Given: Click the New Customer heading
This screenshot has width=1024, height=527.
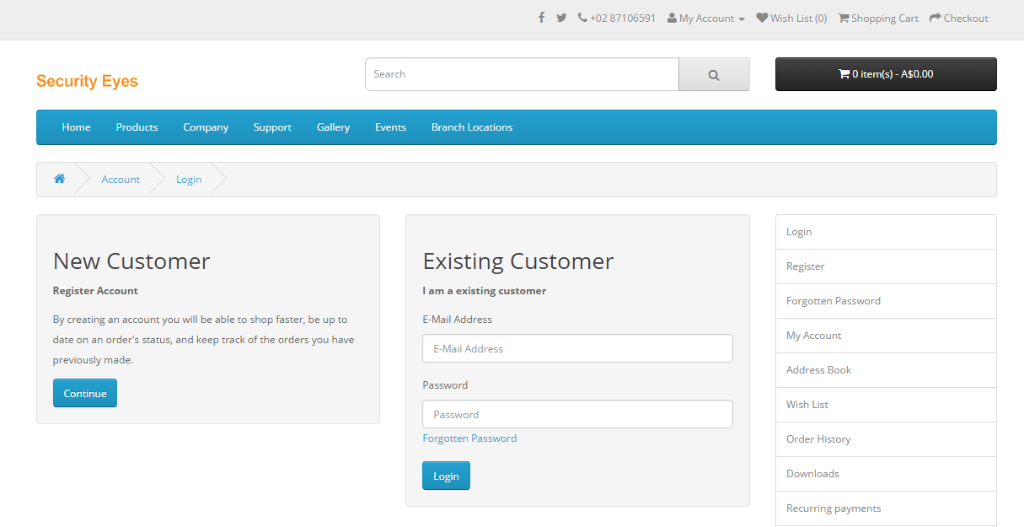Looking at the screenshot, I should tap(131, 261).
